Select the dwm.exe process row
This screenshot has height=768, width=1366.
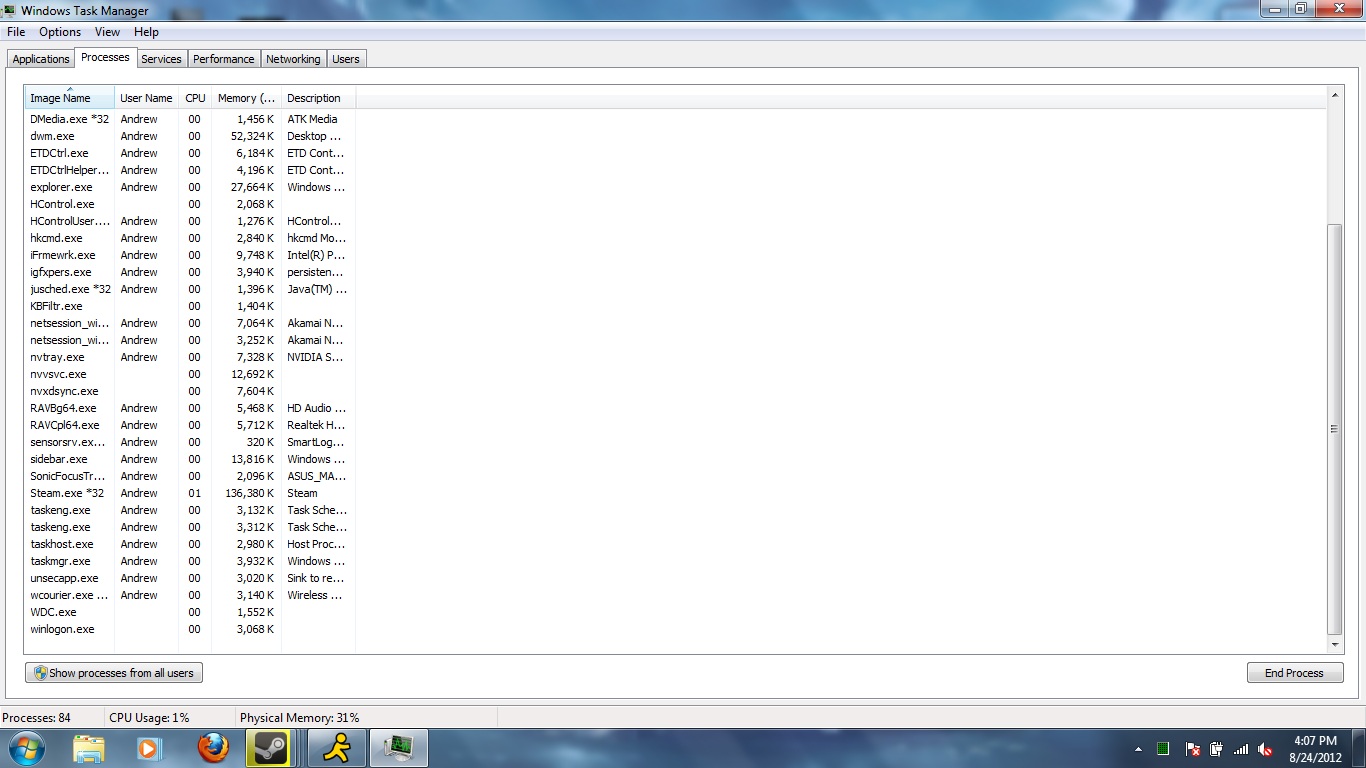click(x=190, y=136)
